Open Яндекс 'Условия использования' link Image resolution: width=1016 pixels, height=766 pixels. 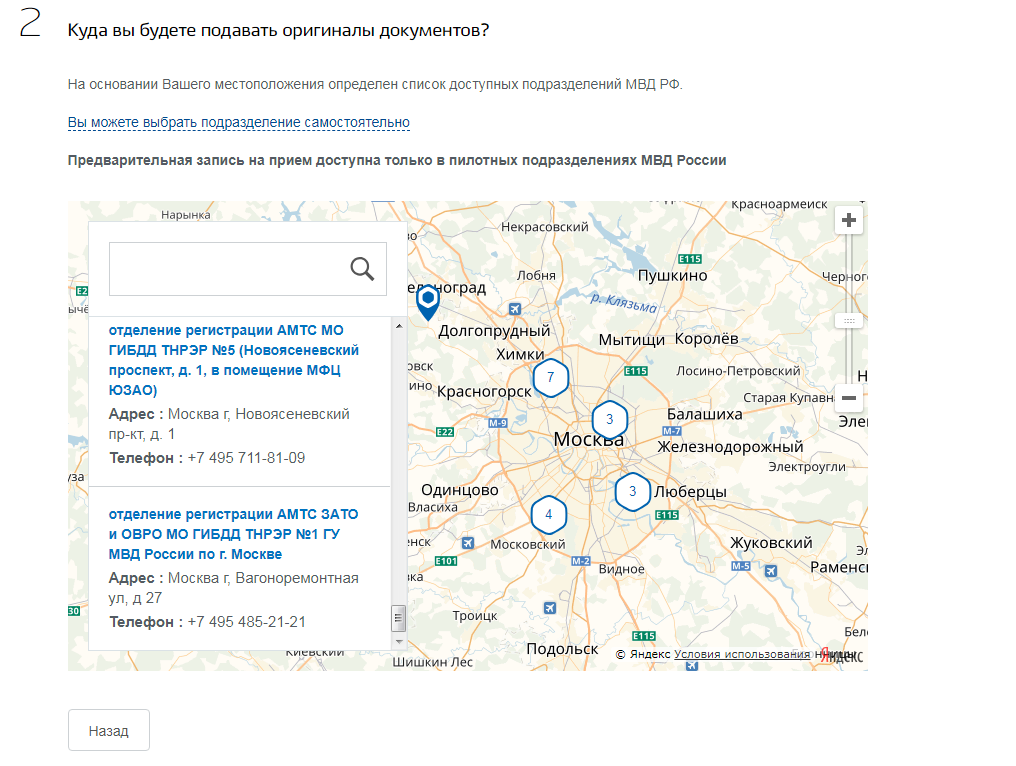pos(742,654)
